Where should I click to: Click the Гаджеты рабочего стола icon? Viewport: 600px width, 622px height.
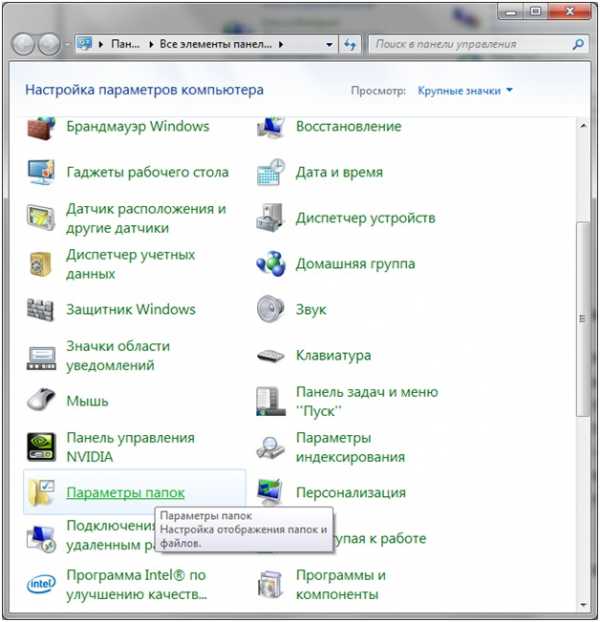pos(41,173)
